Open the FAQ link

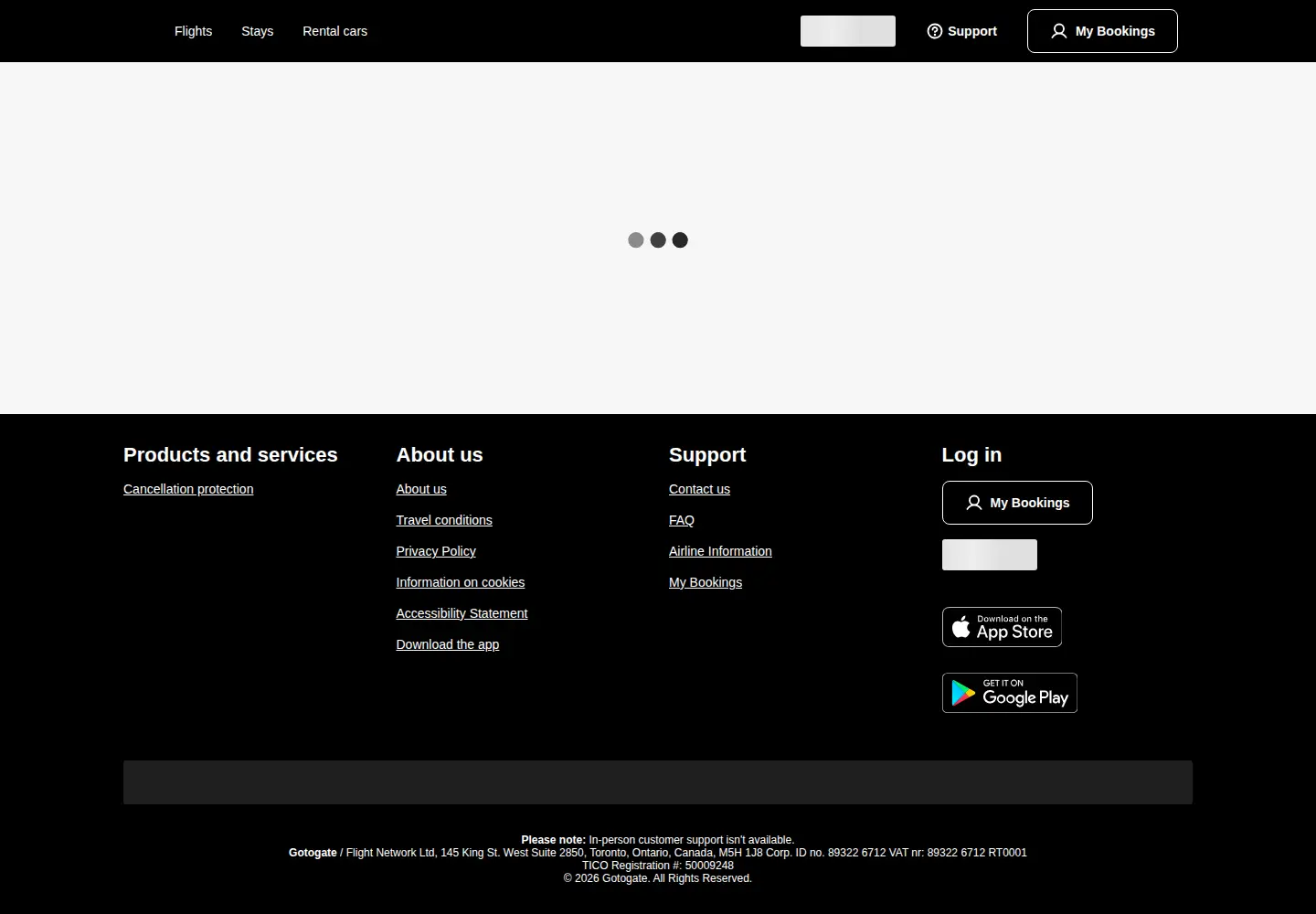[682, 520]
